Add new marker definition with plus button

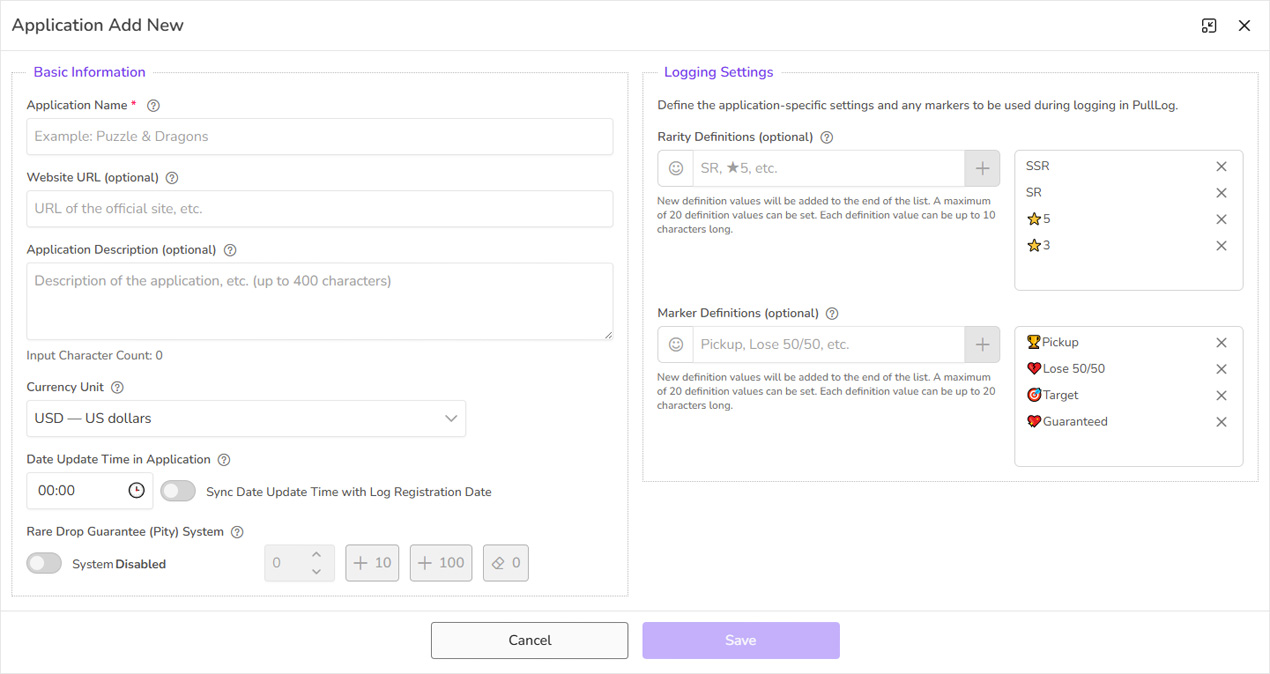point(982,344)
